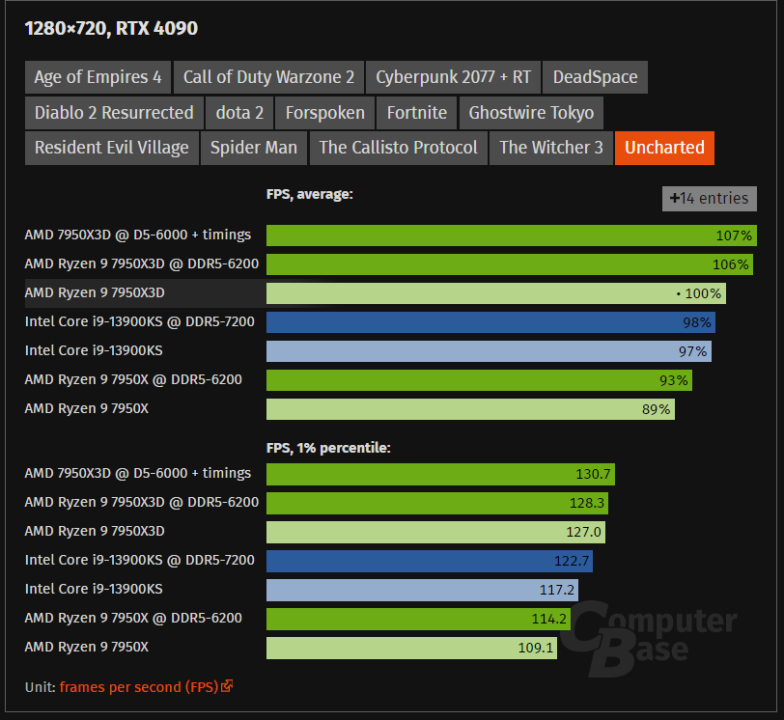Select the DeadSpace game tab

point(595,78)
